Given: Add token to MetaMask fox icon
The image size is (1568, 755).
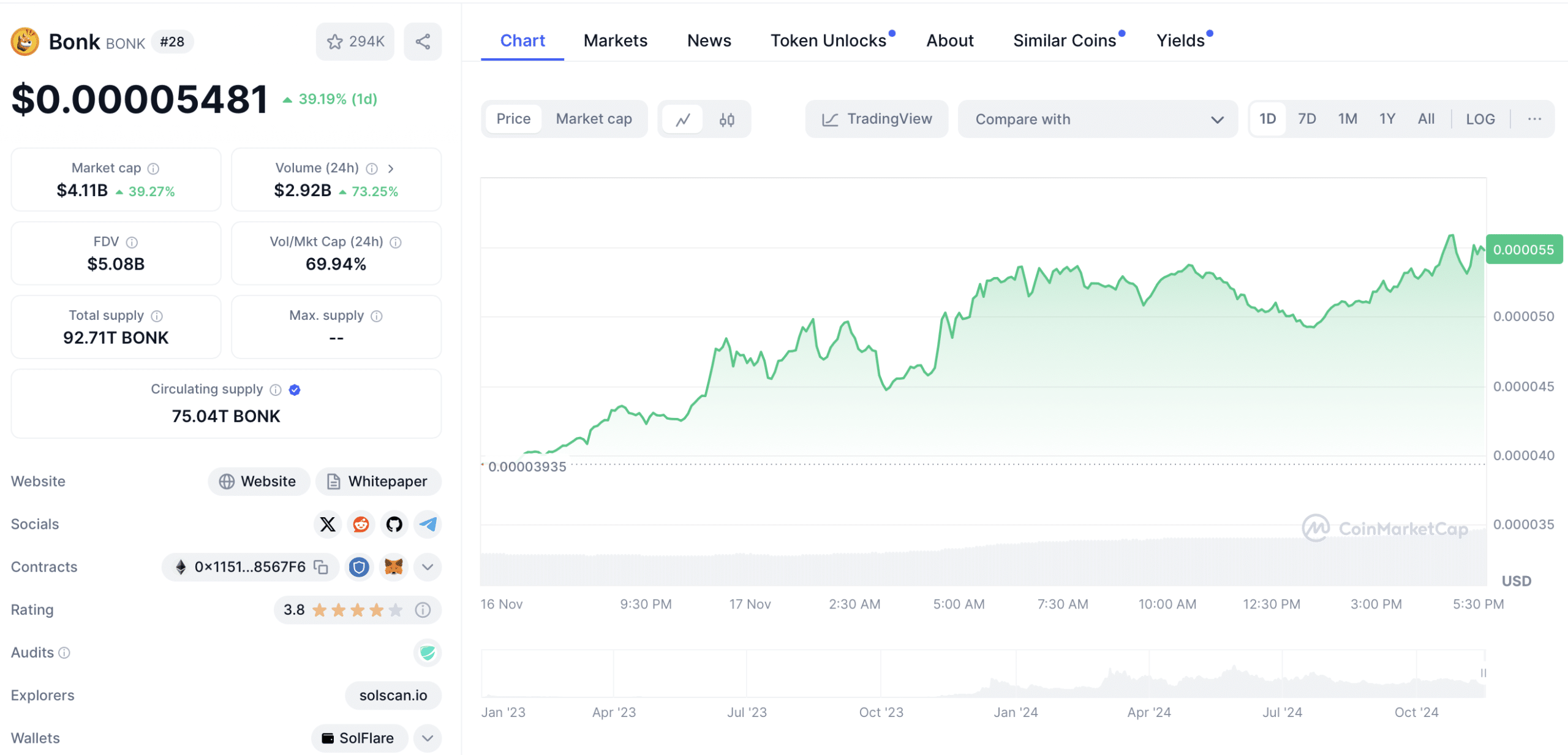Looking at the screenshot, I should coord(393,567).
